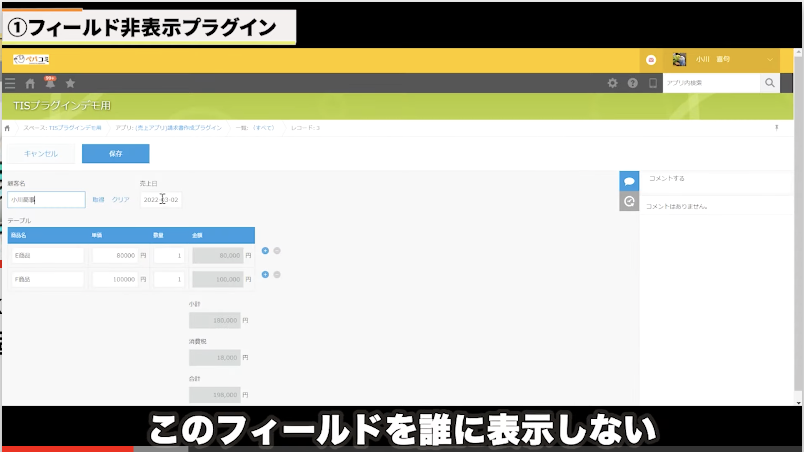This screenshot has width=804, height=452.
Task: Focus the アプリ内検索 search box
Action: point(710,83)
